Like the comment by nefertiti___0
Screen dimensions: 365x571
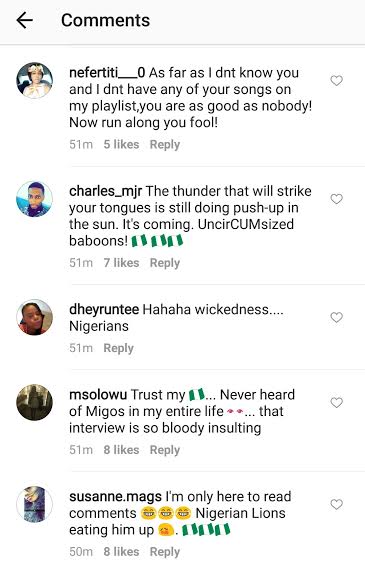(336, 80)
